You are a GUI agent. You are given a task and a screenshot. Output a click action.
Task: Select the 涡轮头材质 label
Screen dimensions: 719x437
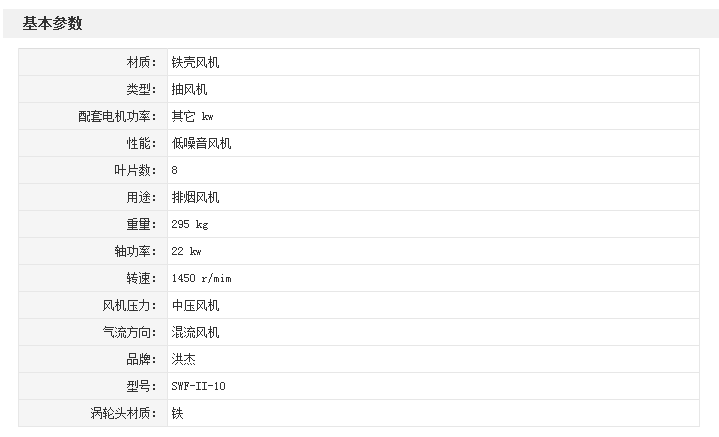point(123,413)
